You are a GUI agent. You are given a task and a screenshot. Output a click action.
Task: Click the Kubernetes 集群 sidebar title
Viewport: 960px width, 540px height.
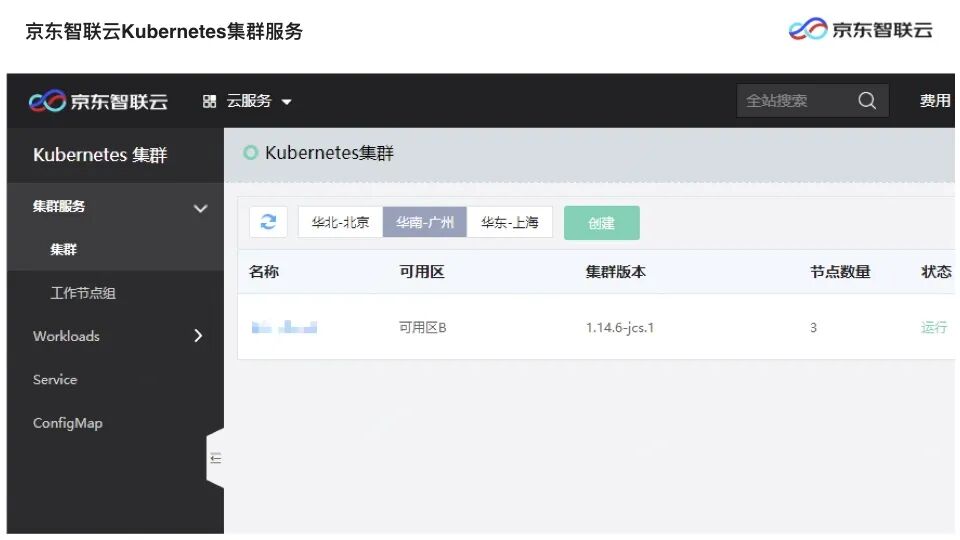point(100,155)
